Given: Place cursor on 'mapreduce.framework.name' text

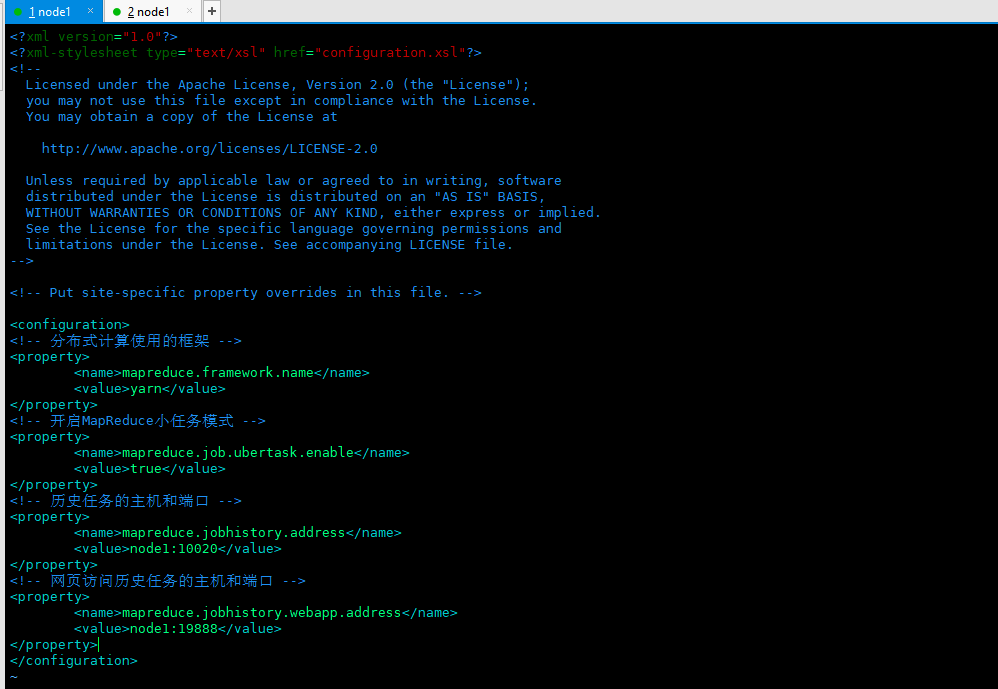Looking at the screenshot, I should click(x=218, y=373).
